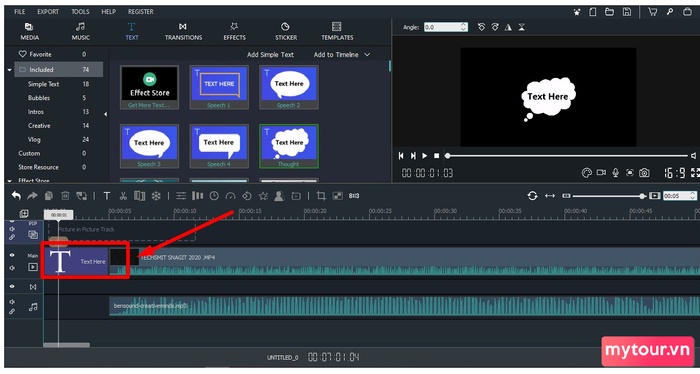Click the mosaic icon next to crop
Image resolution: width=700 pixels, height=374 pixels.
tap(338, 196)
